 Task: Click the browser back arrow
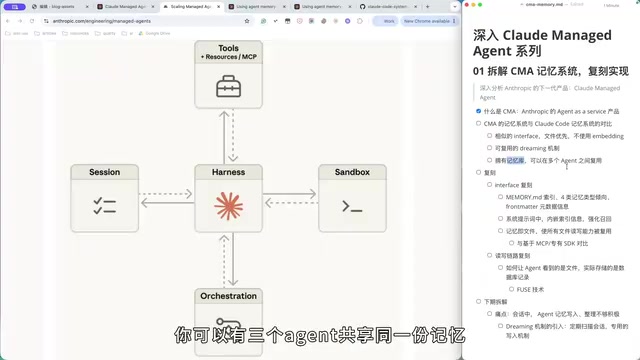click(x=8, y=21)
